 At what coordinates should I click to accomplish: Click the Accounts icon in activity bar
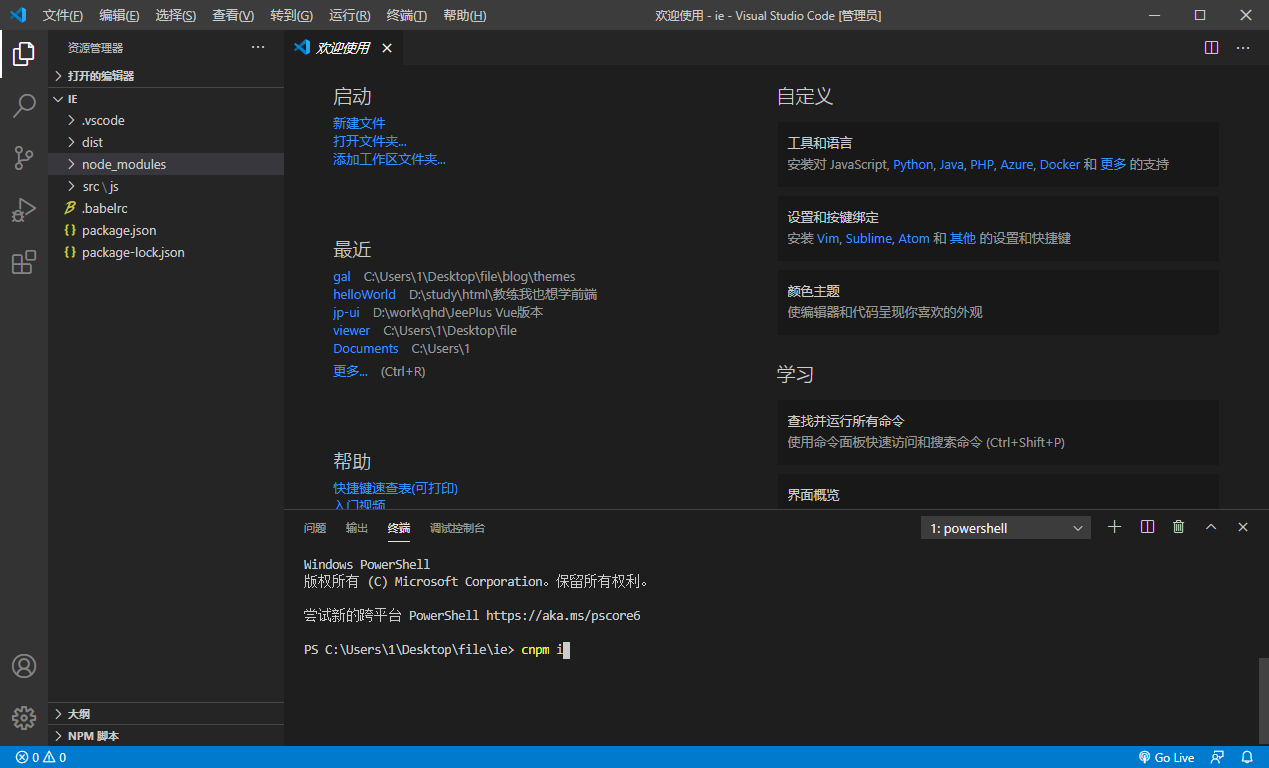click(x=23, y=665)
